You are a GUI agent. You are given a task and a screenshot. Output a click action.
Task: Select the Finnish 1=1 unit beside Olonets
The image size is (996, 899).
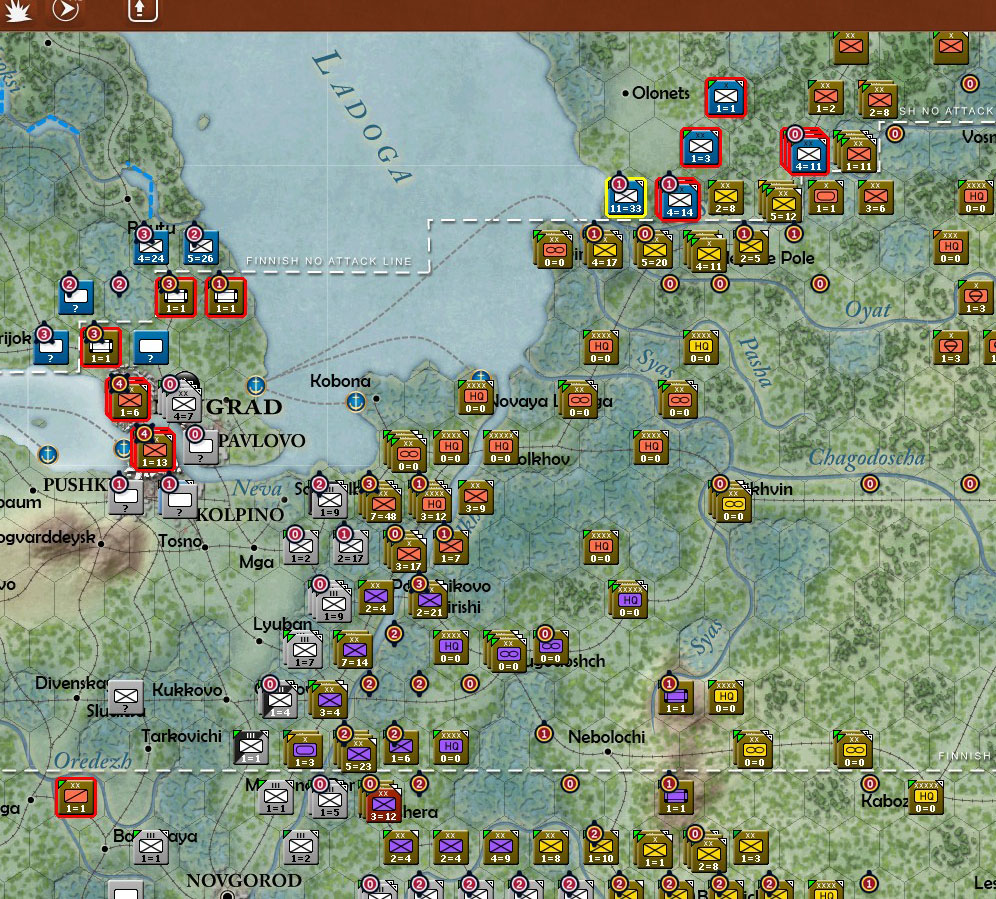(725, 98)
